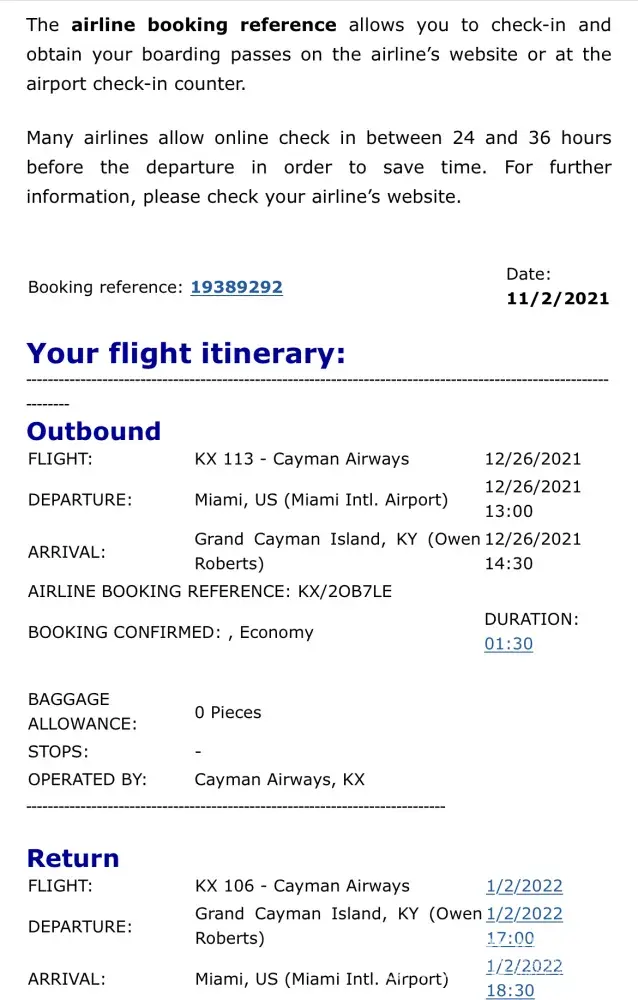
Task: Click the booking date 11/2/2021
Action: pos(557,298)
